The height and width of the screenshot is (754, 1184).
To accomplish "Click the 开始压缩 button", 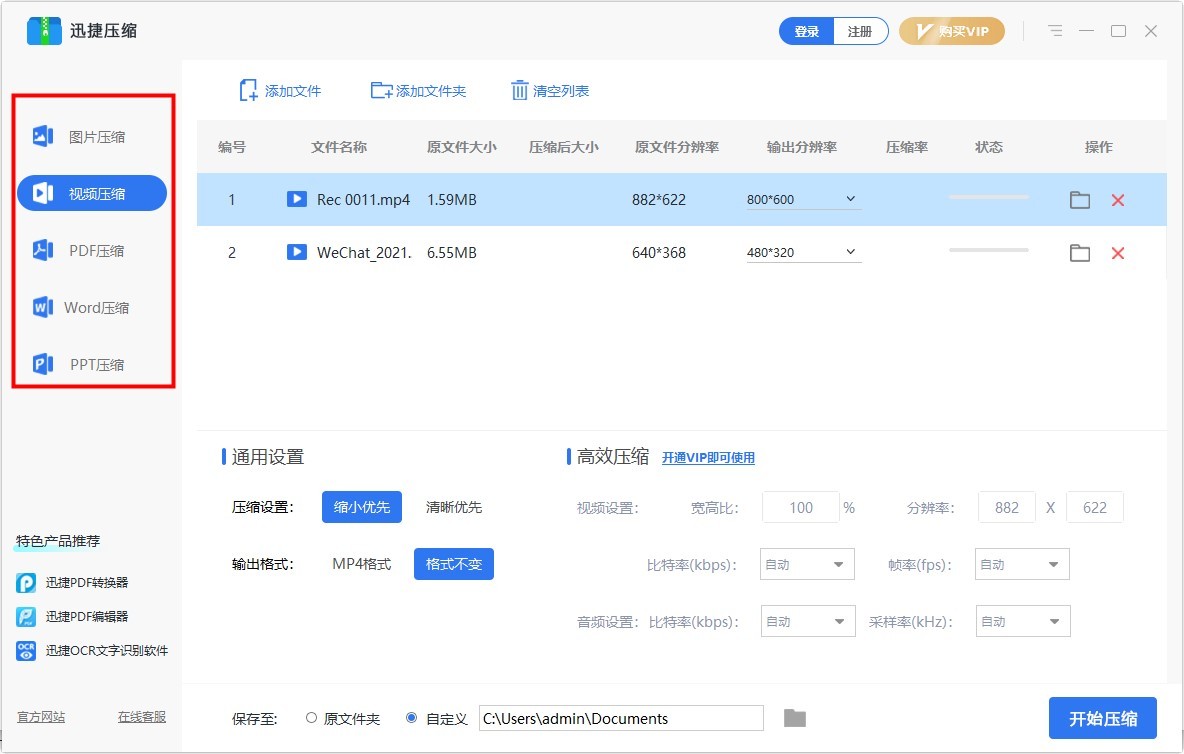I will pos(1102,718).
